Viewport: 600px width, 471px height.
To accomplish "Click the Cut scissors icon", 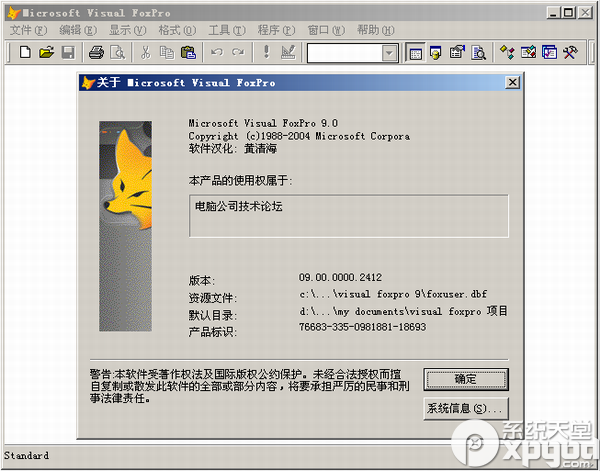I will (146, 52).
